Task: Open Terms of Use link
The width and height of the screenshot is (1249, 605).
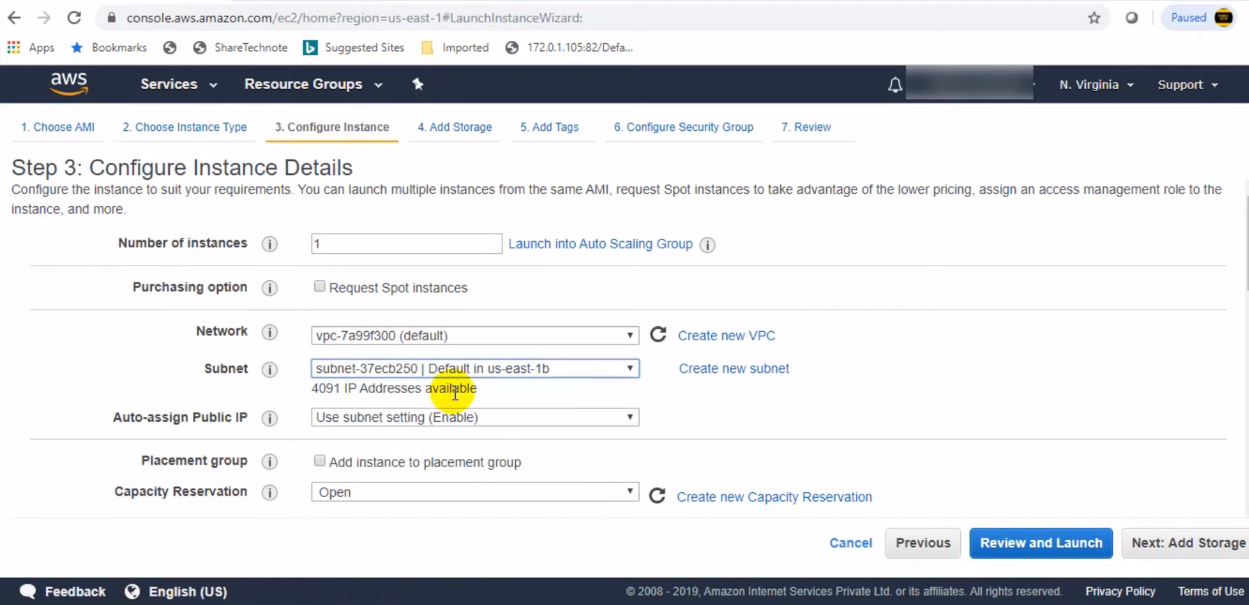Action: pyautogui.click(x=1211, y=592)
